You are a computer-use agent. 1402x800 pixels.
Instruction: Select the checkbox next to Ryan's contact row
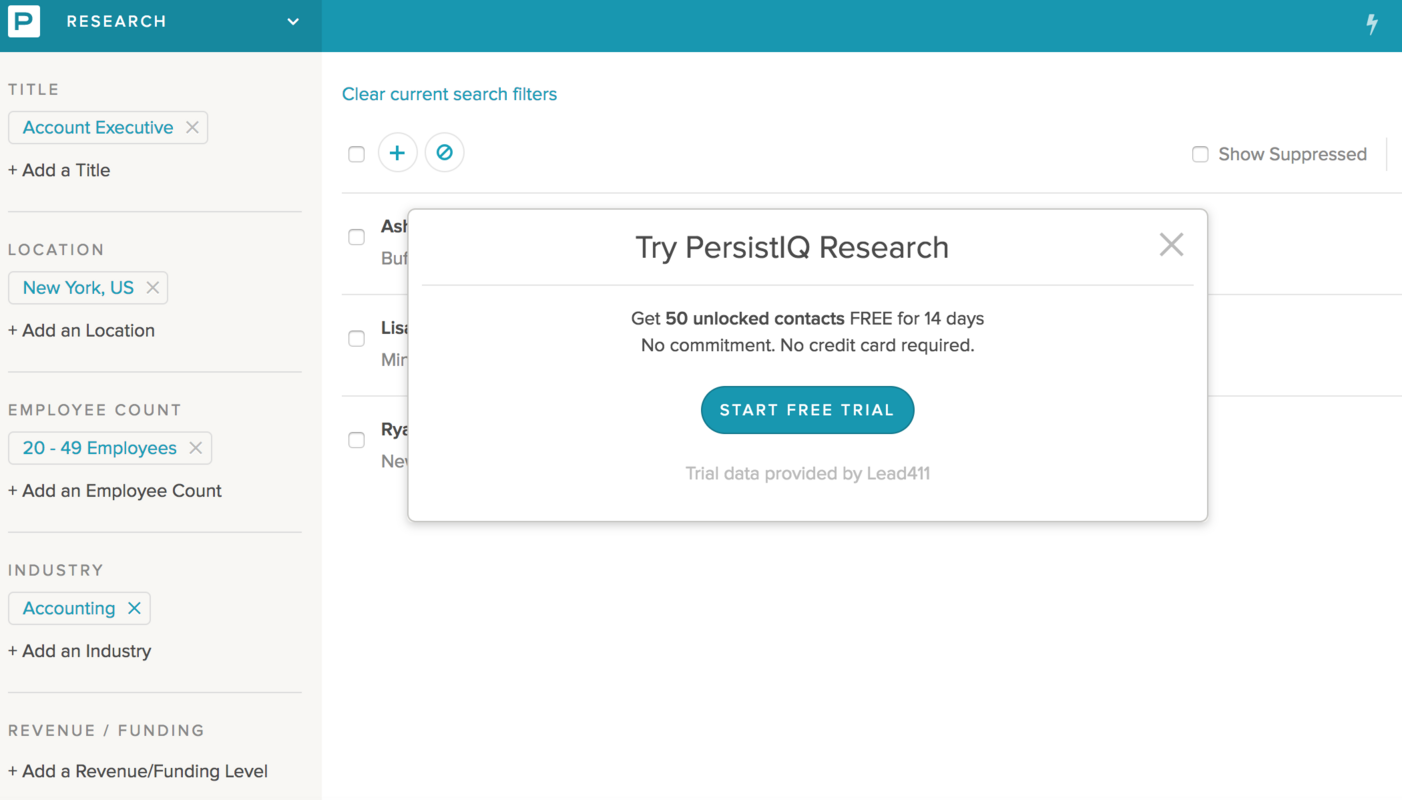coord(356,440)
